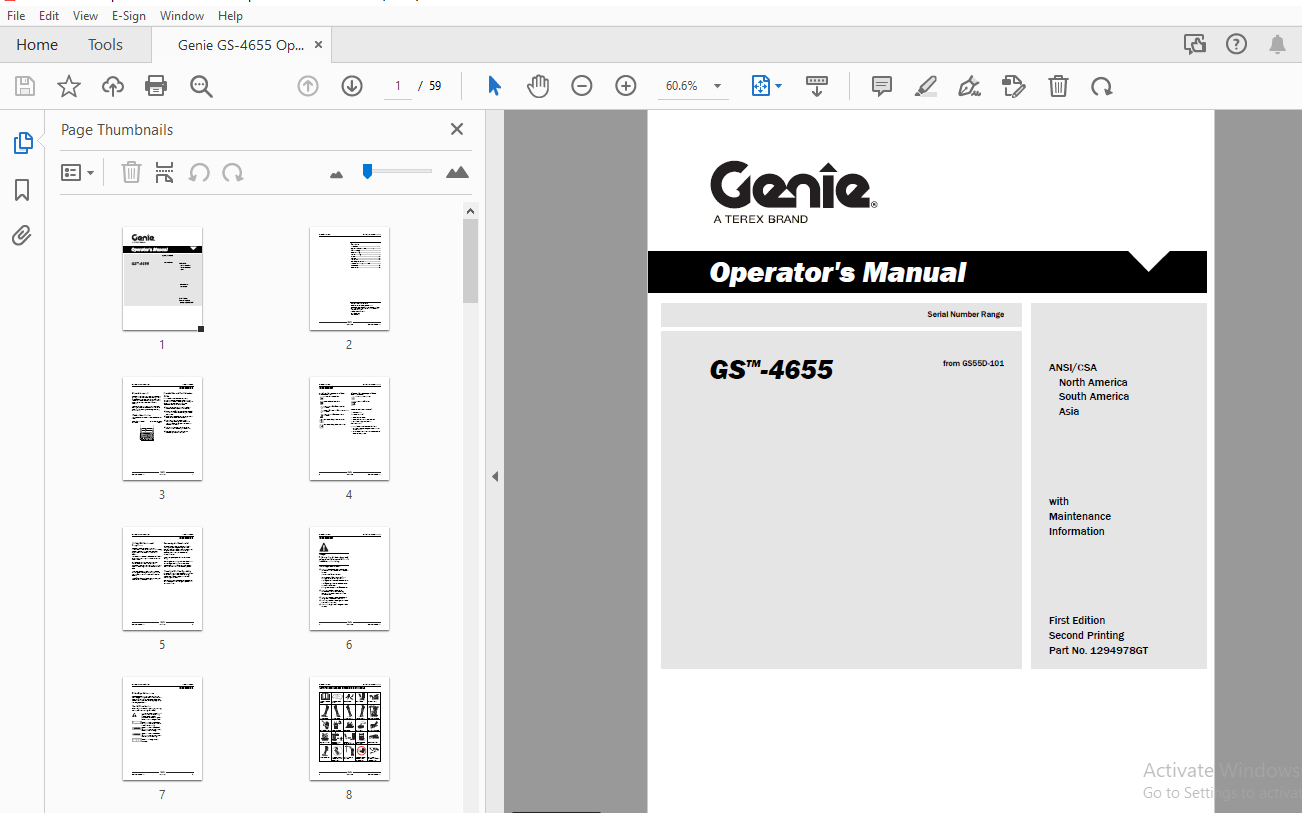Delete page with trash icon in toolbar
Screen dimensions: 1302x813
tap(1058, 86)
